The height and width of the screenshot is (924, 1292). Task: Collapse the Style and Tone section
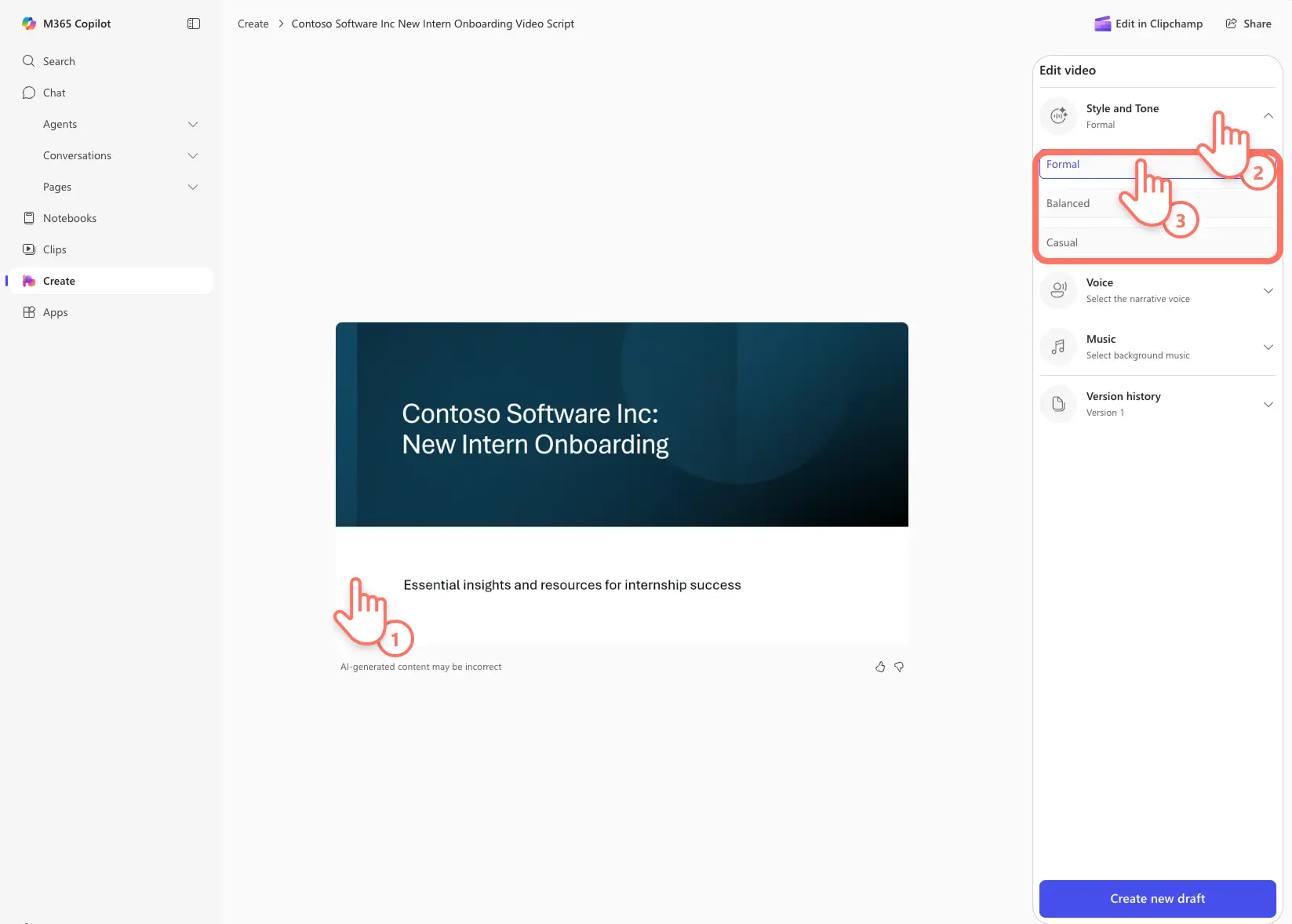pyautogui.click(x=1268, y=116)
